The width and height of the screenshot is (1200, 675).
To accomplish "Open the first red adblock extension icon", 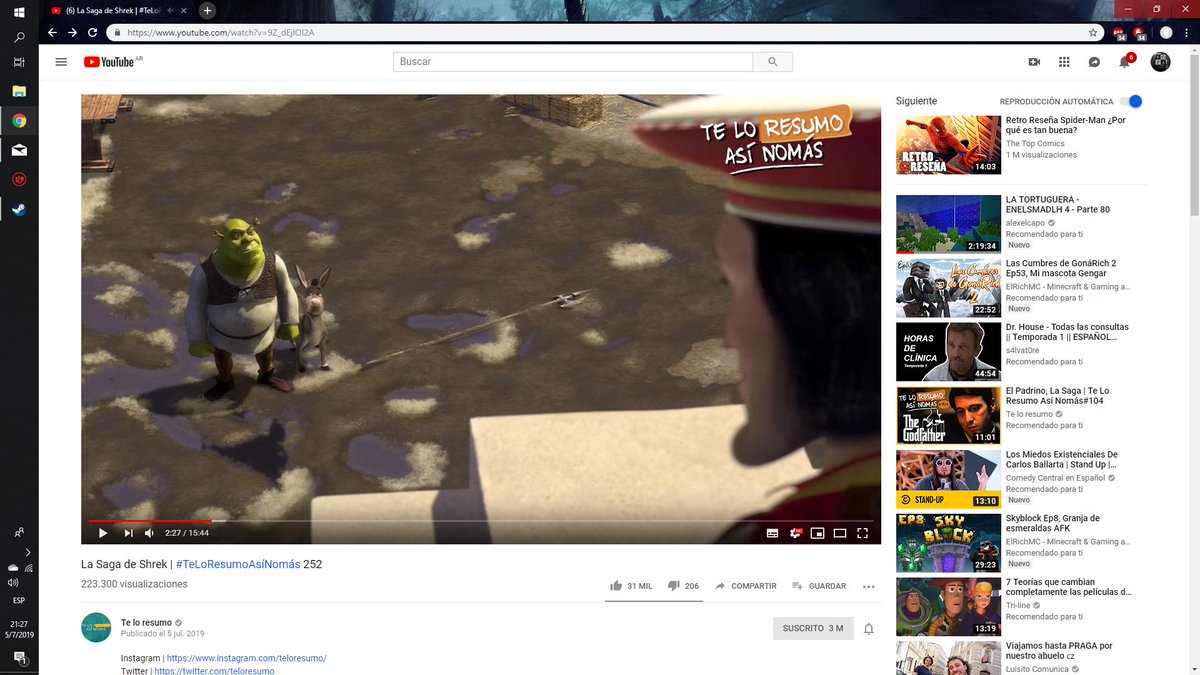I will [1119, 33].
